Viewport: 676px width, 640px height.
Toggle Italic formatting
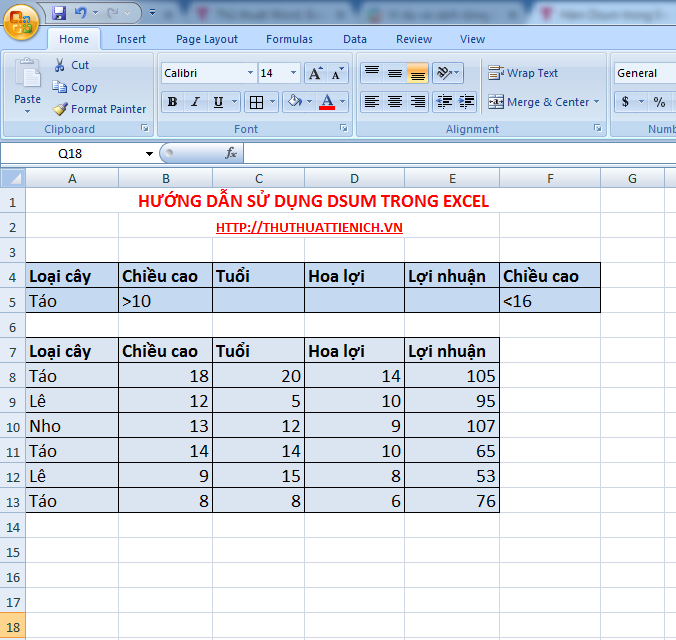pyautogui.click(x=195, y=102)
